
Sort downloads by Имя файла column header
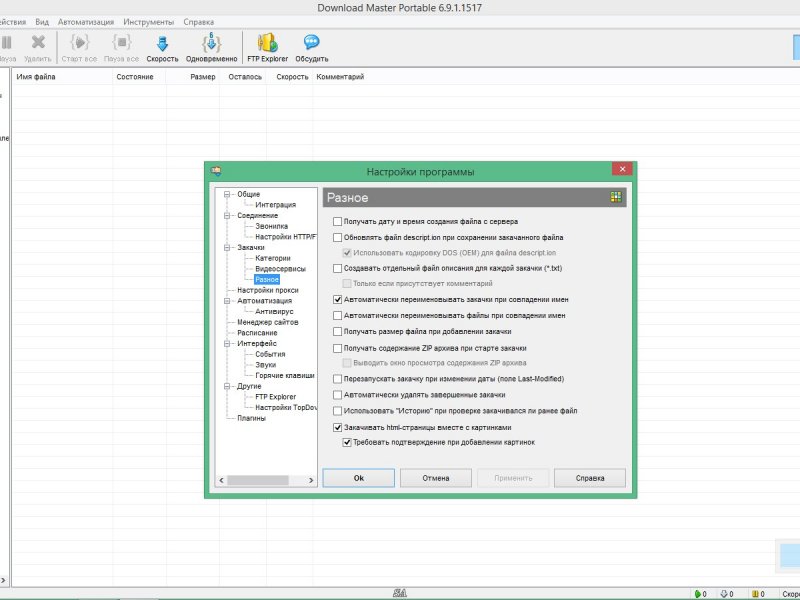(62, 77)
